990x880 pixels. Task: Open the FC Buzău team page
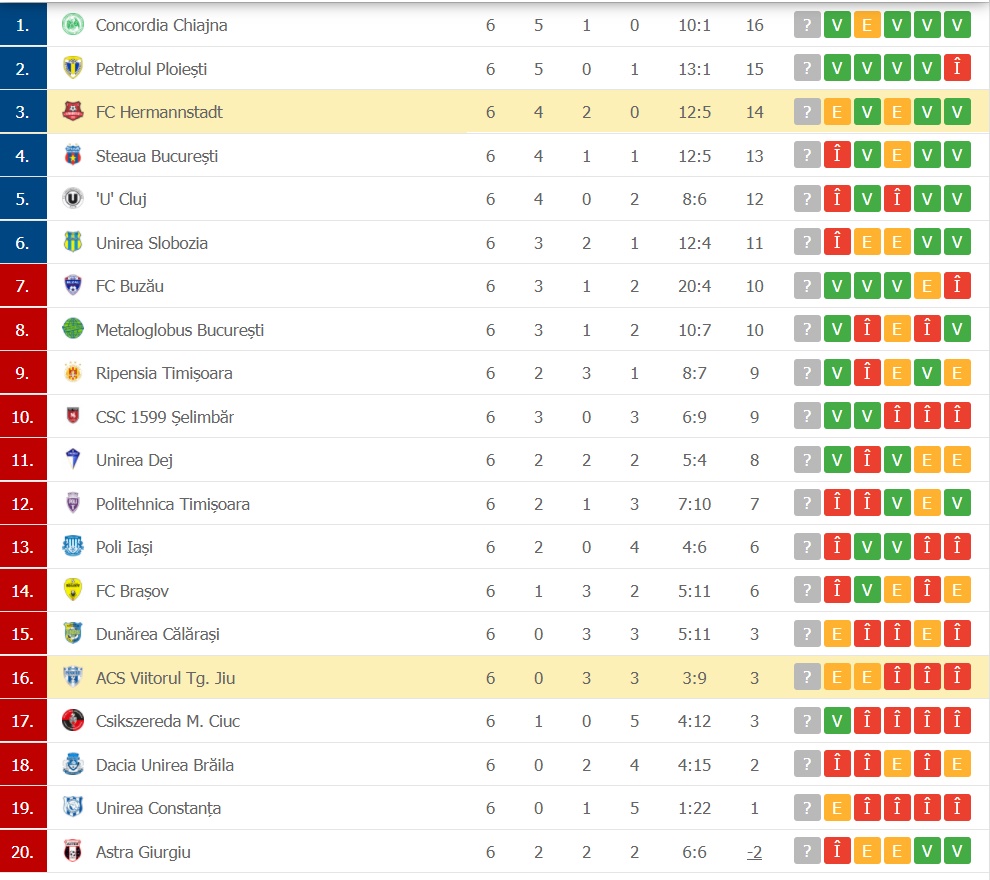[x=129, y=286]
